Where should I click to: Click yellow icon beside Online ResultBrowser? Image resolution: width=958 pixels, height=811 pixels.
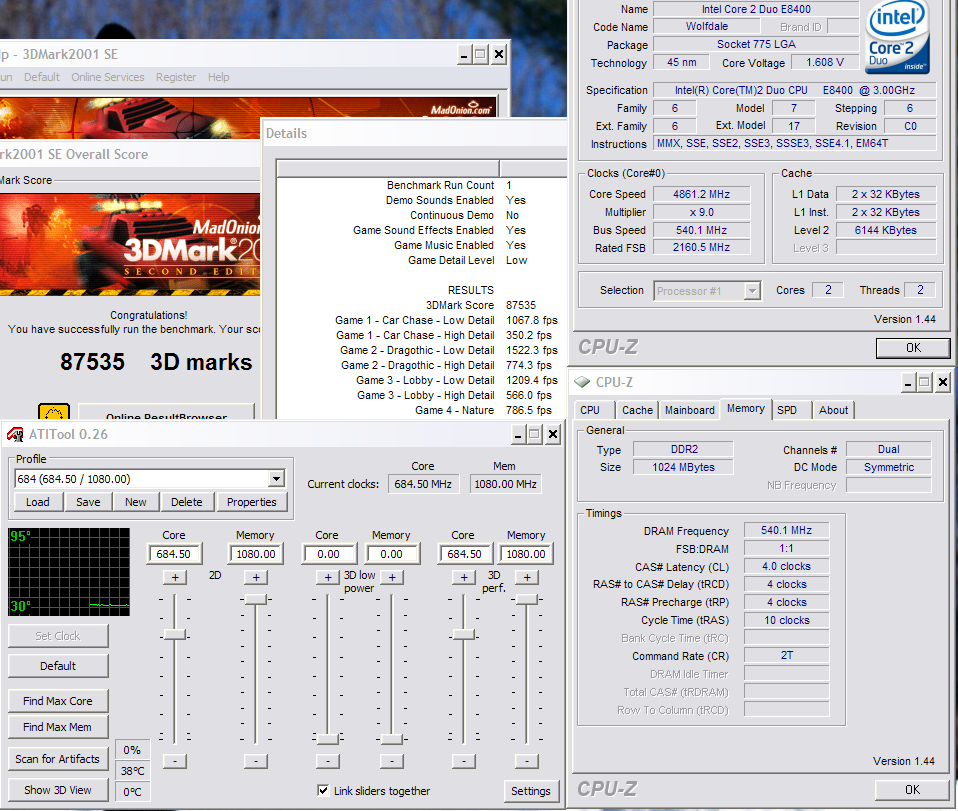54,412
